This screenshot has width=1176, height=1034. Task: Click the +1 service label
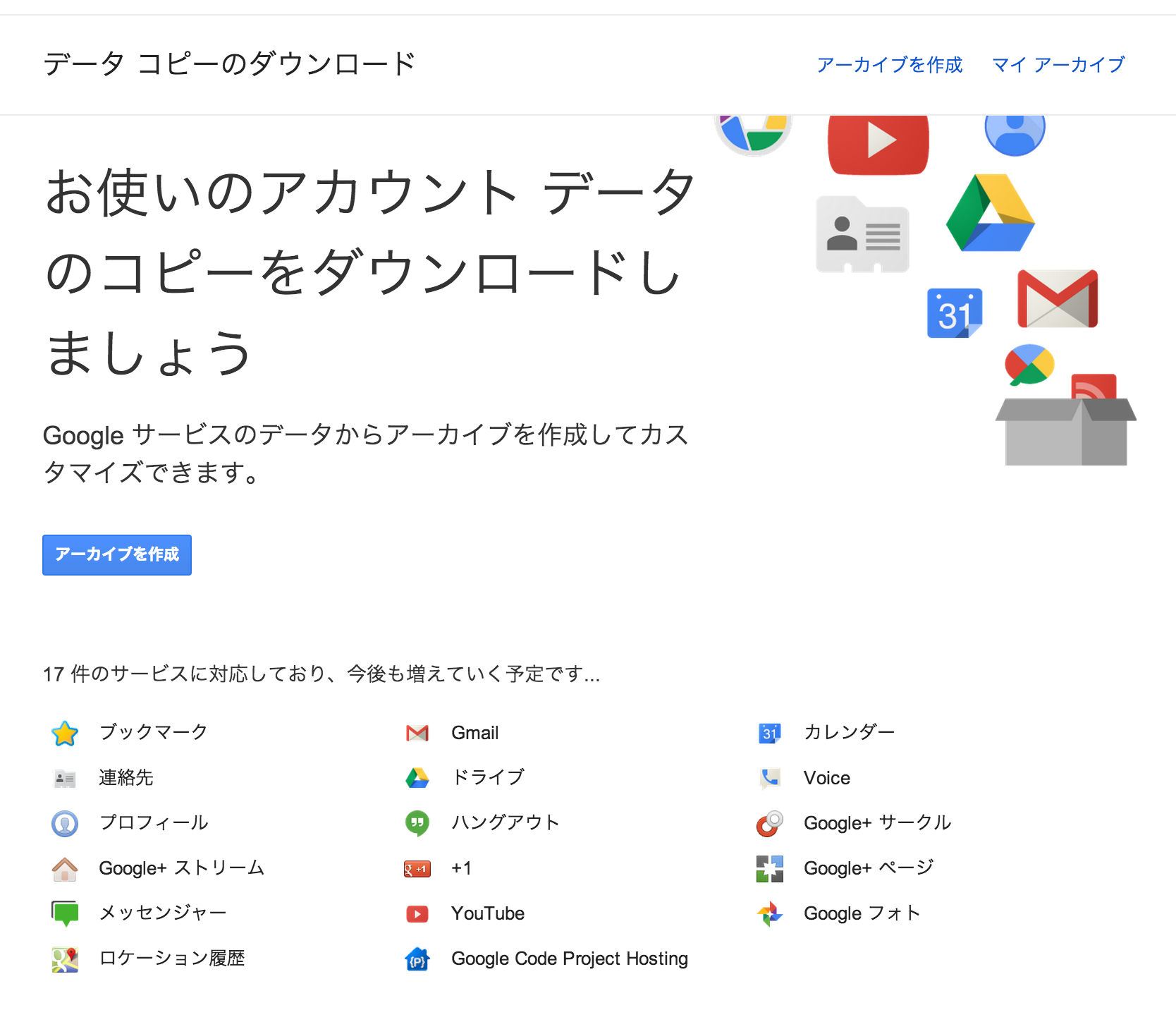[x=461, y=868]
